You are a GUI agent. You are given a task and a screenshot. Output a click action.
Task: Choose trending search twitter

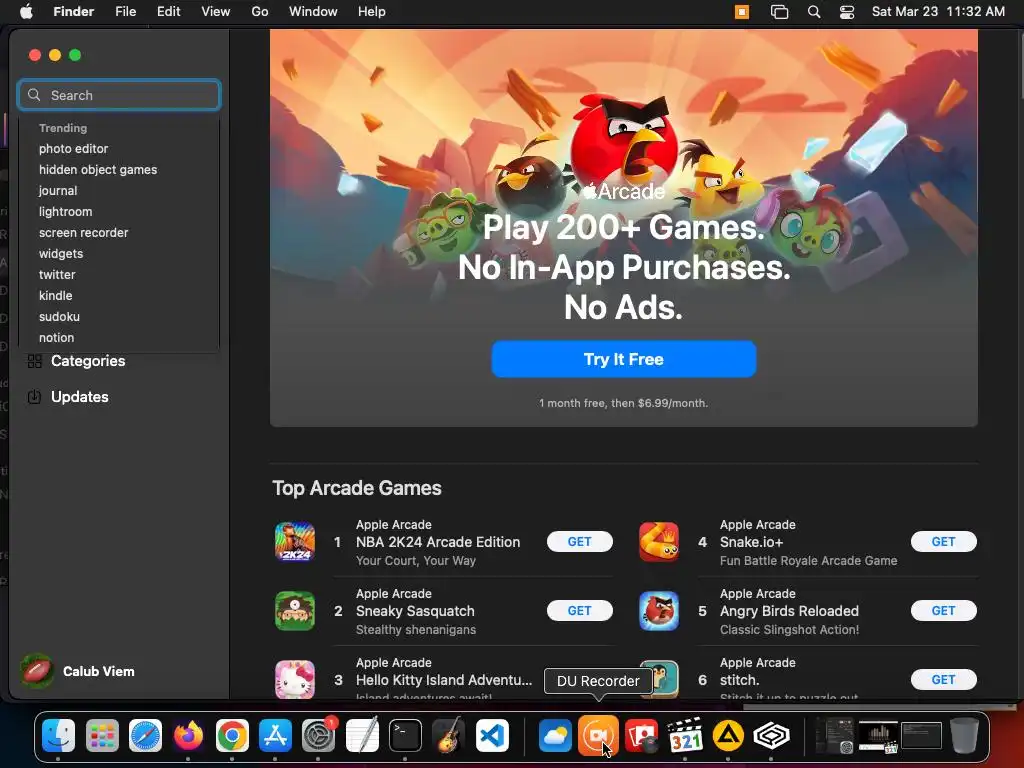[x=57, y=275]
